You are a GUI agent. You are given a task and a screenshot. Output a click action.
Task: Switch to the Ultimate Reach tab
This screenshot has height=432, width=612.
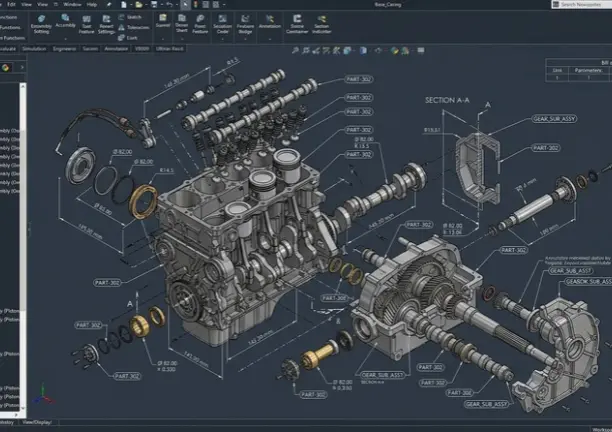[169, 49]
